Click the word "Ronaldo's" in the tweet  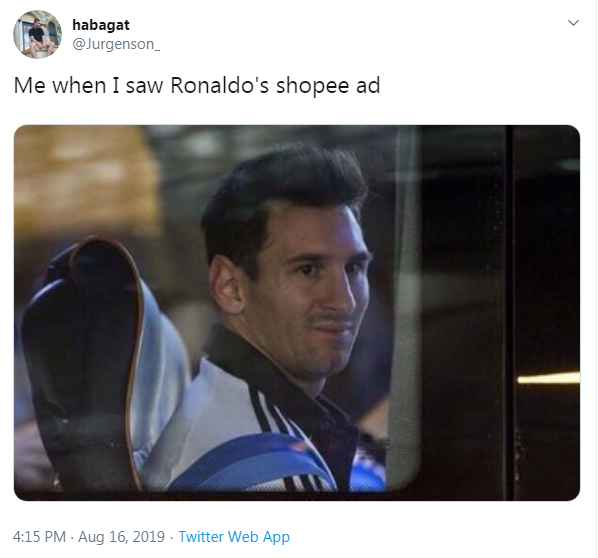220,85
